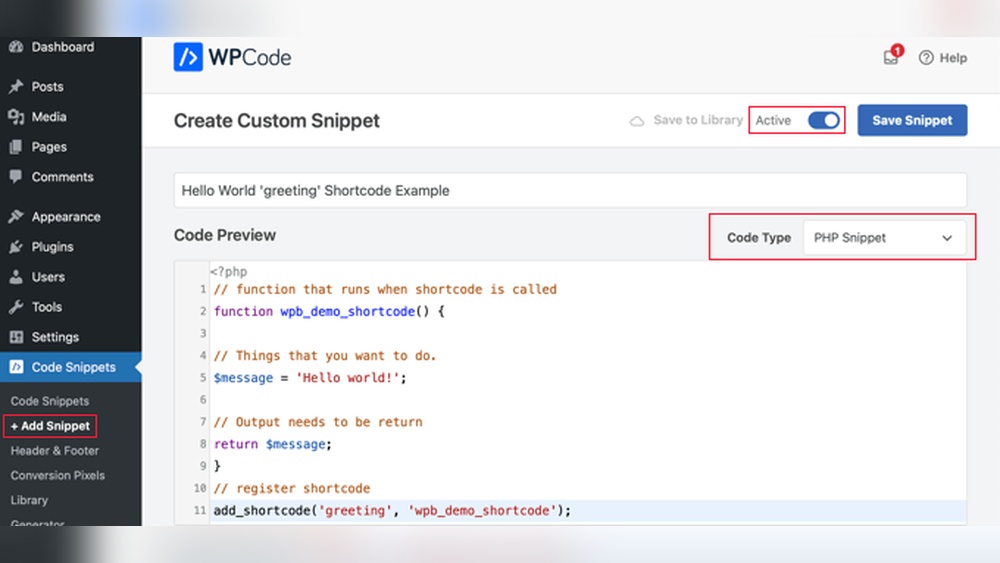Click the snippet title input field

[x=570, y=190]
